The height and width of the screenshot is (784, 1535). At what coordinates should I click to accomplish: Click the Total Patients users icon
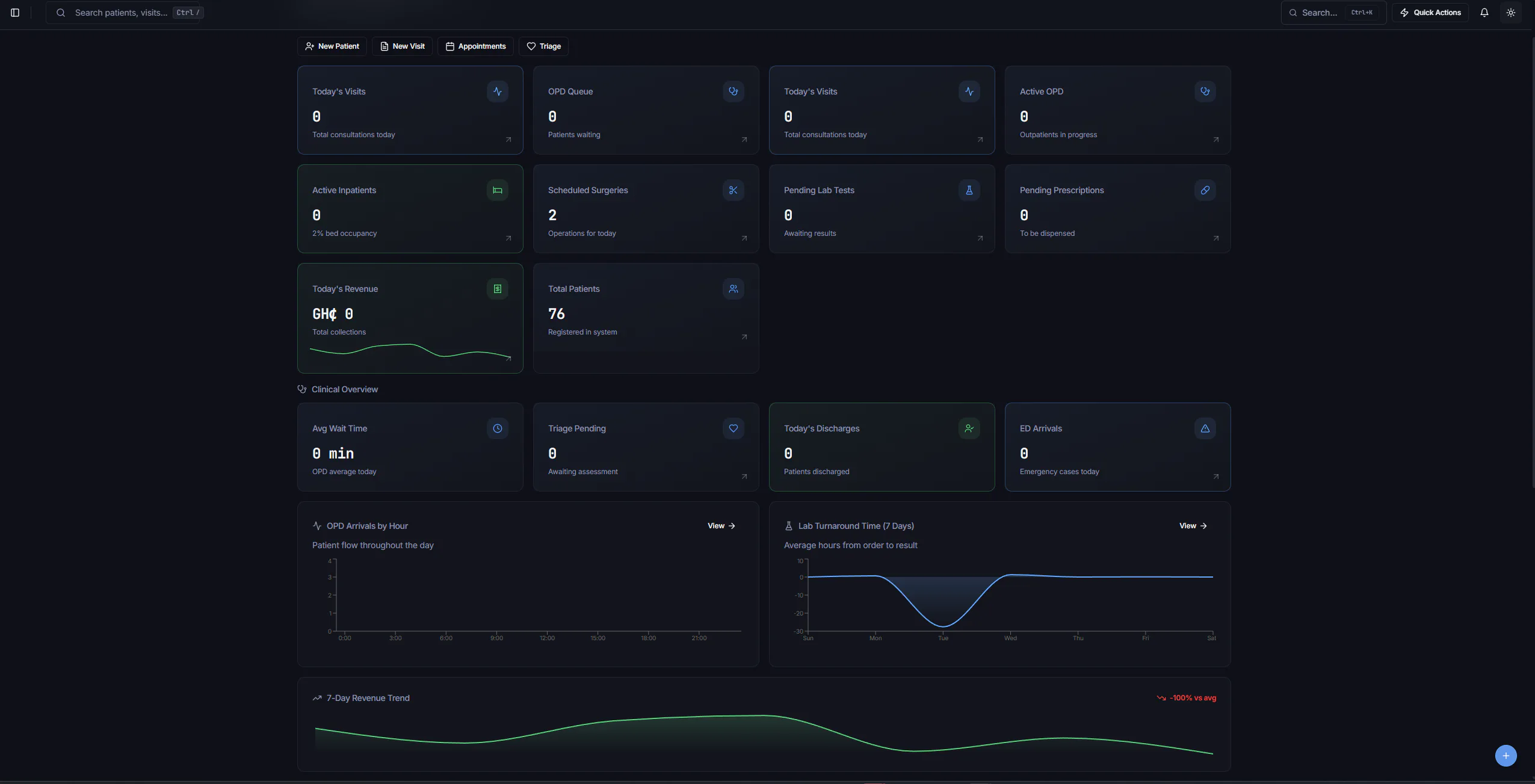coord(733,289)
